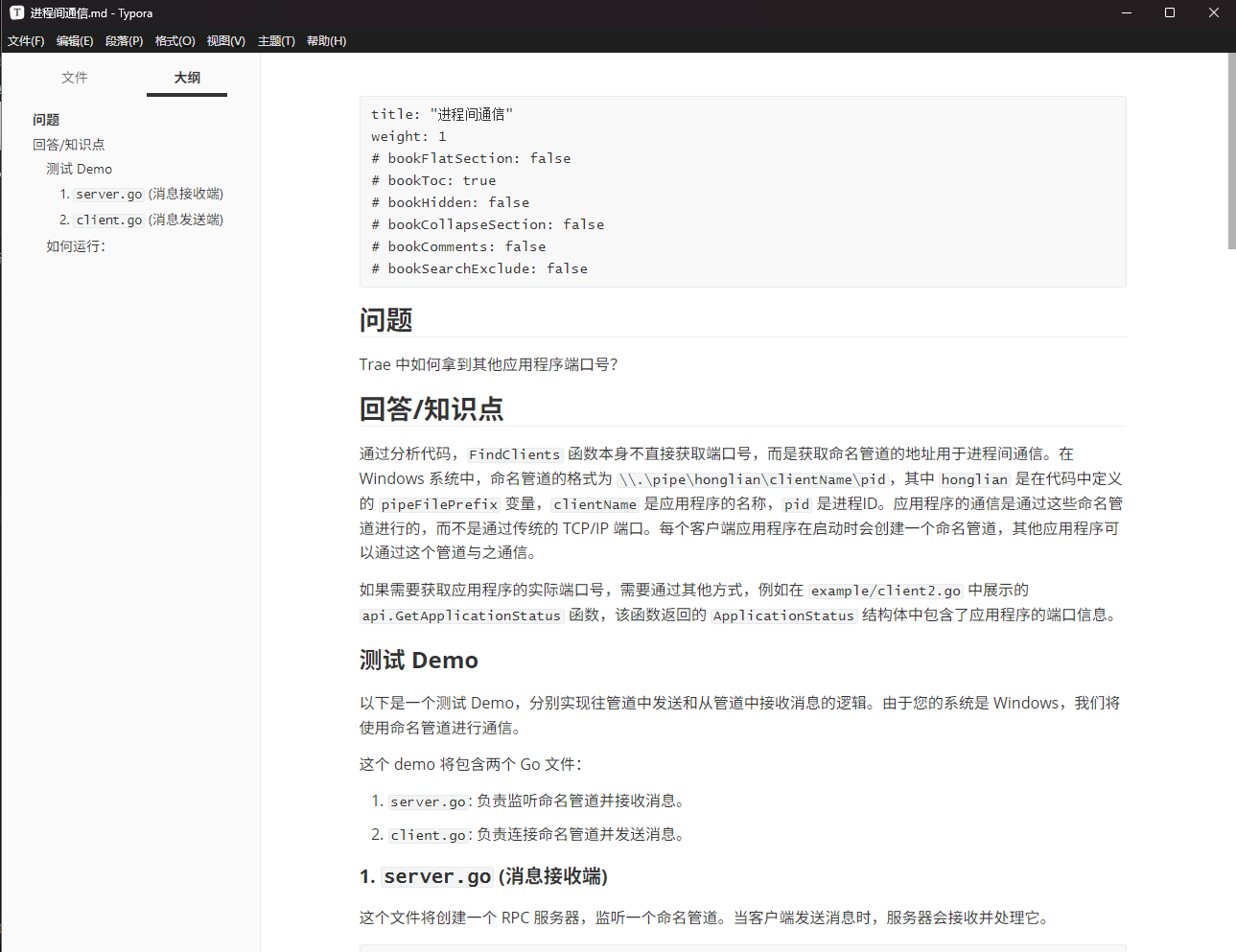Open the 文件(F) menu
Image resolution: width=1236 pixels, height=952 pixels.
[x=26, y=41]
